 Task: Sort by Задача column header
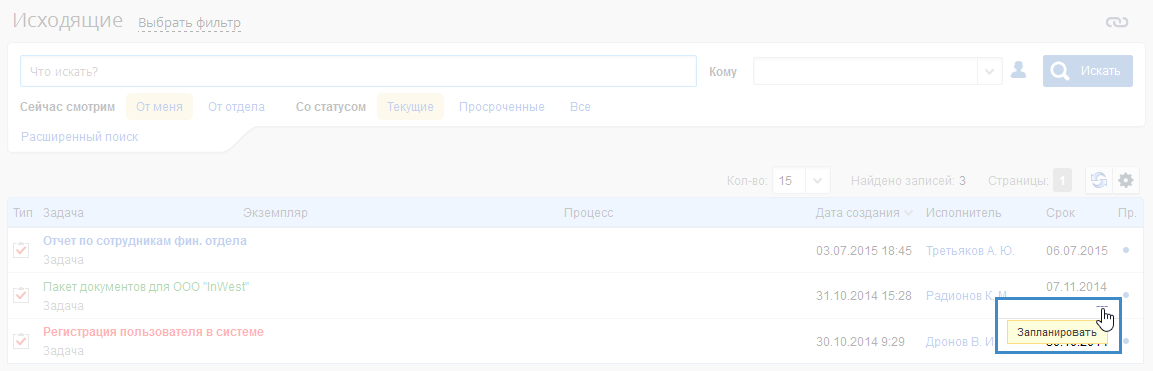coord(63,213)
